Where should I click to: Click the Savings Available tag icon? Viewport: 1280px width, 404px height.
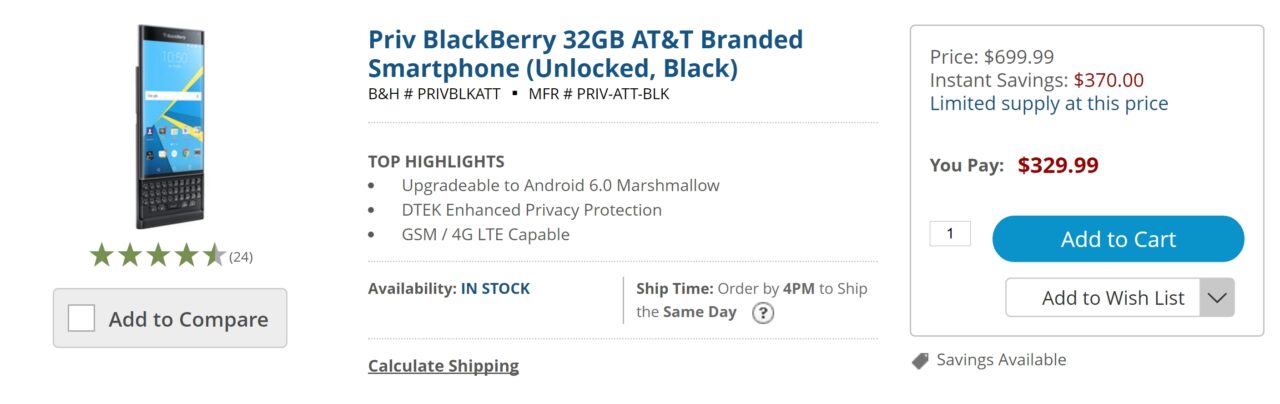tap(920, 361)
